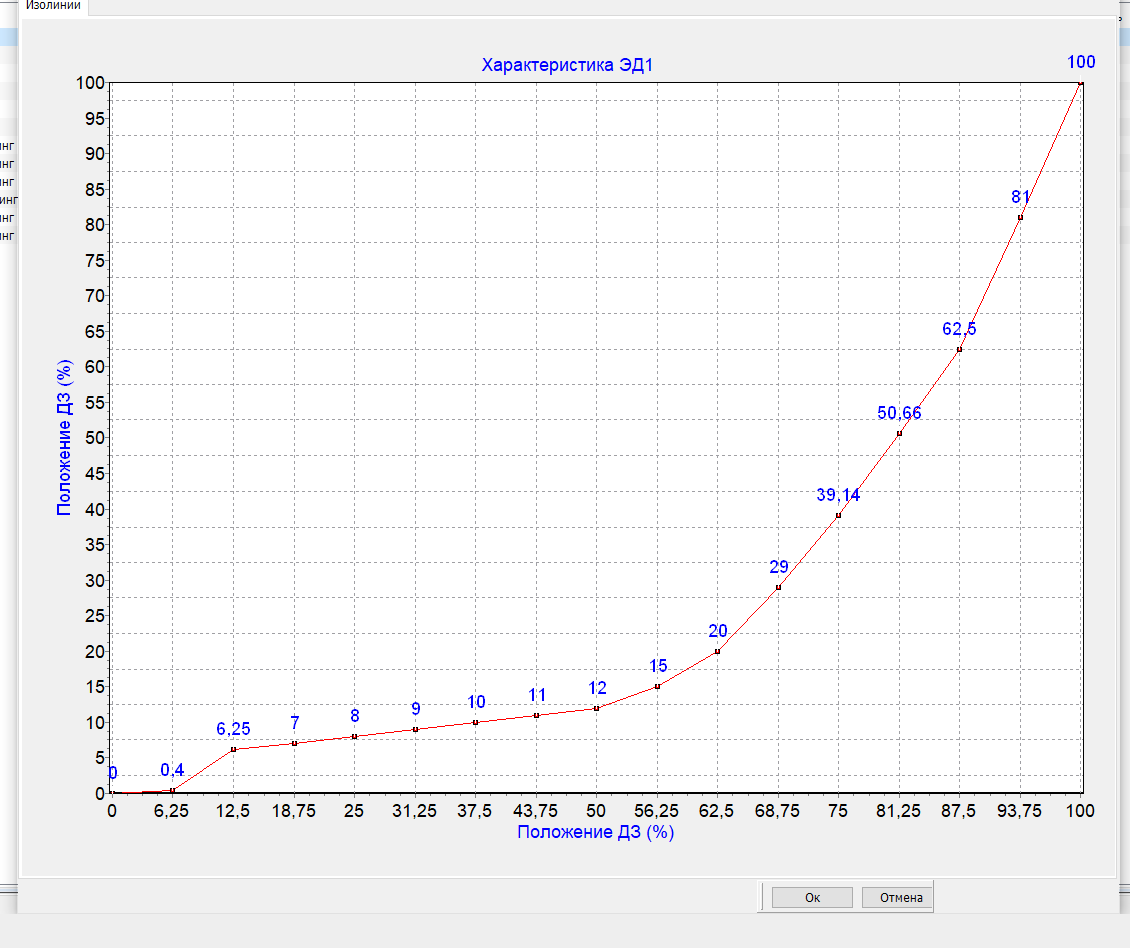Select the curve point with value 0,4

click(x=173, y=790)
